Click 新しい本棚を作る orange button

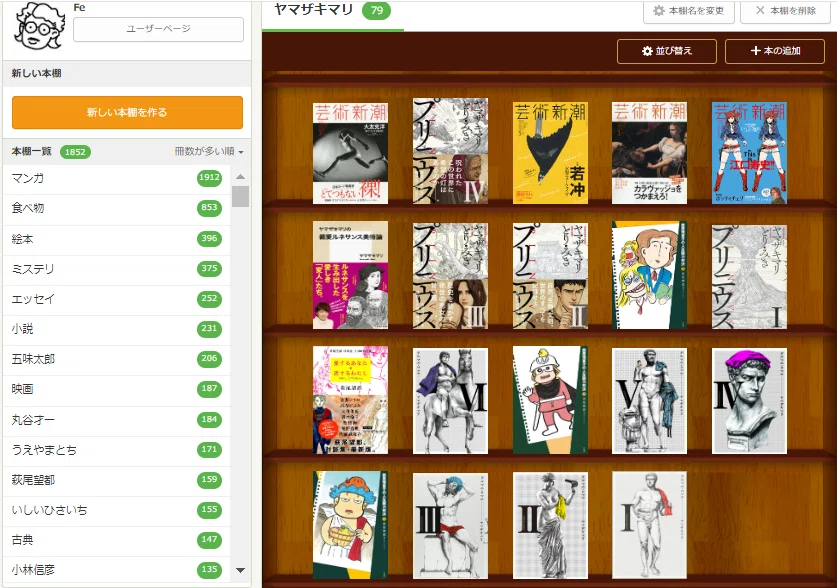click(128, 113)
